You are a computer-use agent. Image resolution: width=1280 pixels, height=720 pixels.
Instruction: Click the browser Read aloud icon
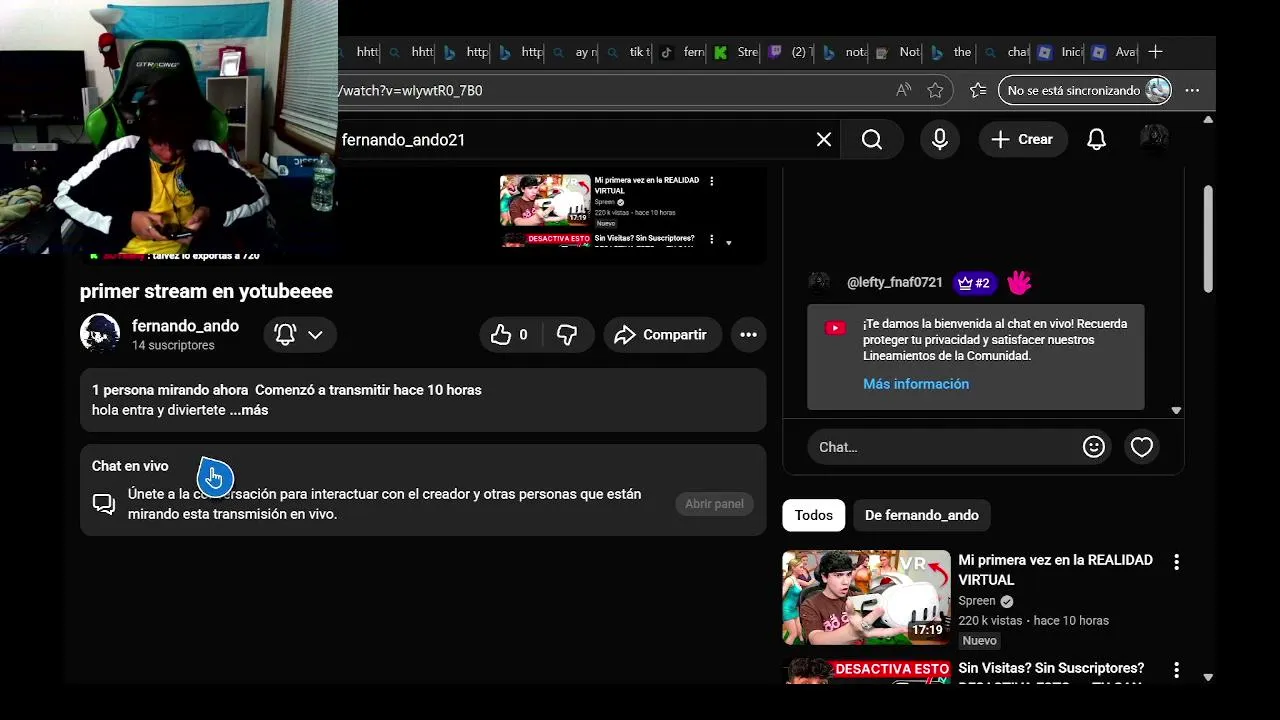tap(904, 90)
